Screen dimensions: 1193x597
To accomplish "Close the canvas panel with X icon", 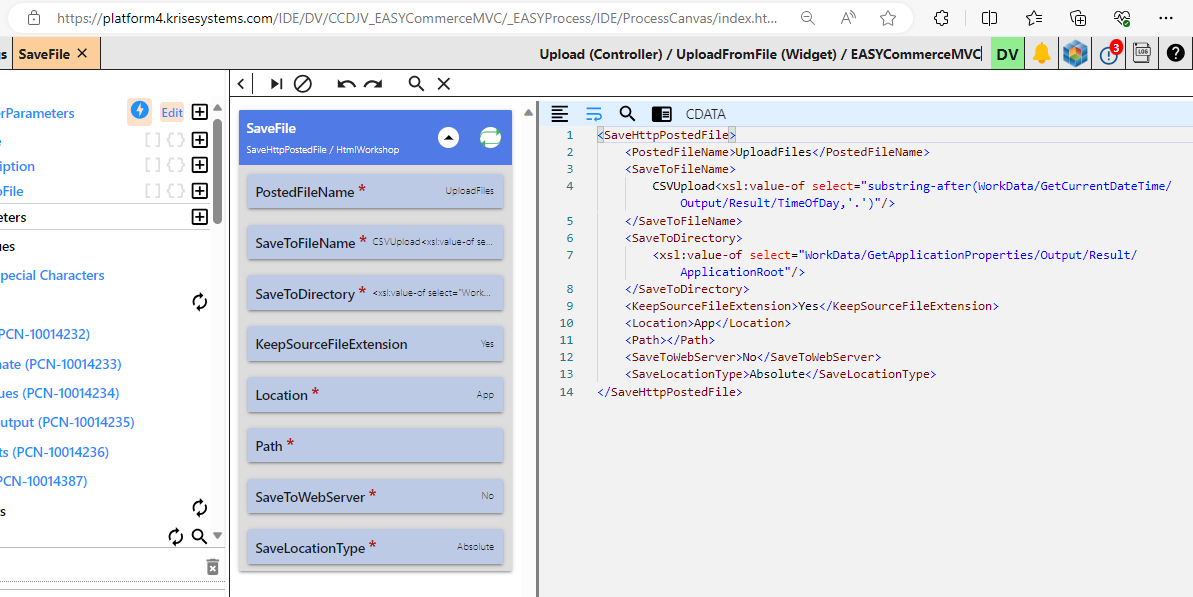I will coord(444,84).
